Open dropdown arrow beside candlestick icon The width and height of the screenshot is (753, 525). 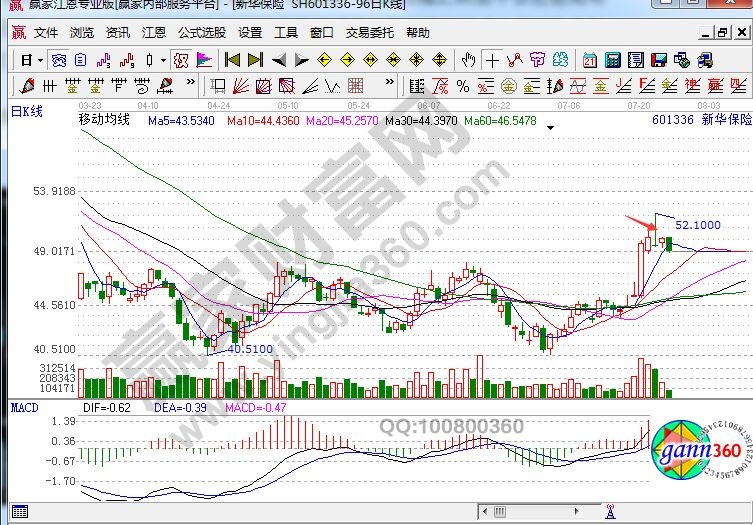[x=163, y=61]
